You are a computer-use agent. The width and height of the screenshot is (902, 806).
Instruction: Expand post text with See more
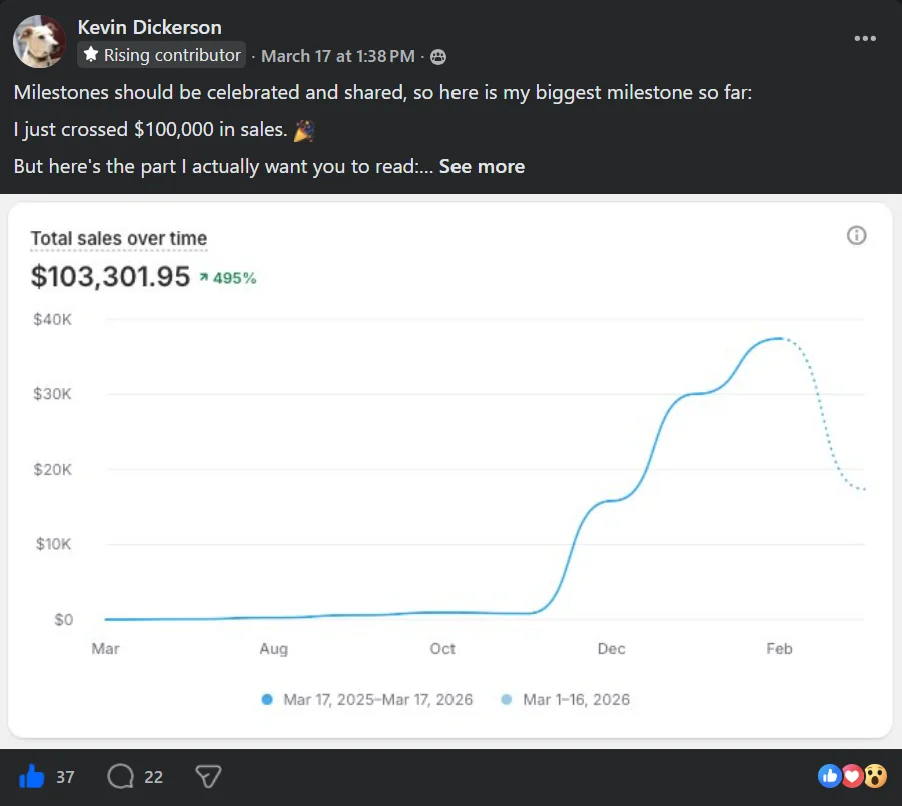coord(481,166)
